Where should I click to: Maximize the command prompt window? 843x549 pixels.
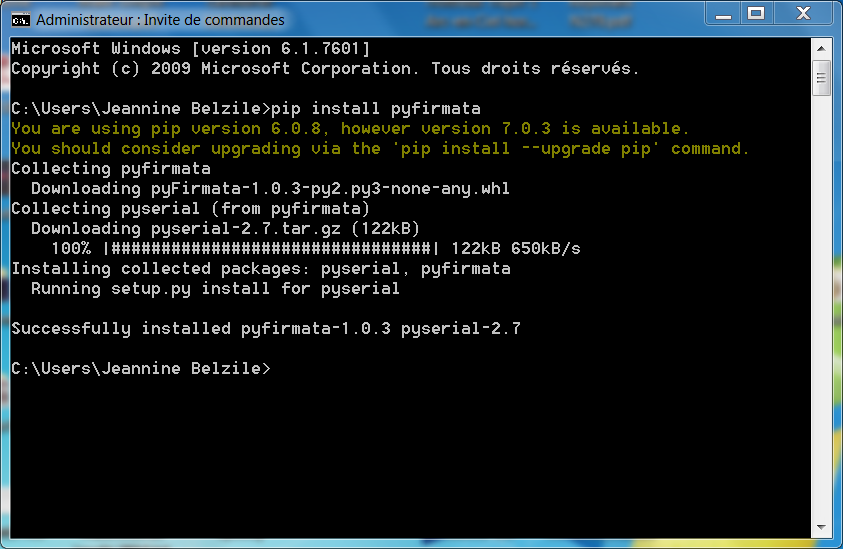(x=756, y=13)
